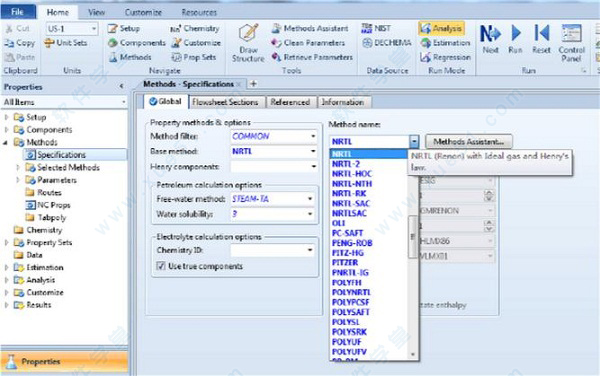Open the Flowsheet Sections tab
The height and width of the screenshot is (376, 600).
[x=226, y=102]
